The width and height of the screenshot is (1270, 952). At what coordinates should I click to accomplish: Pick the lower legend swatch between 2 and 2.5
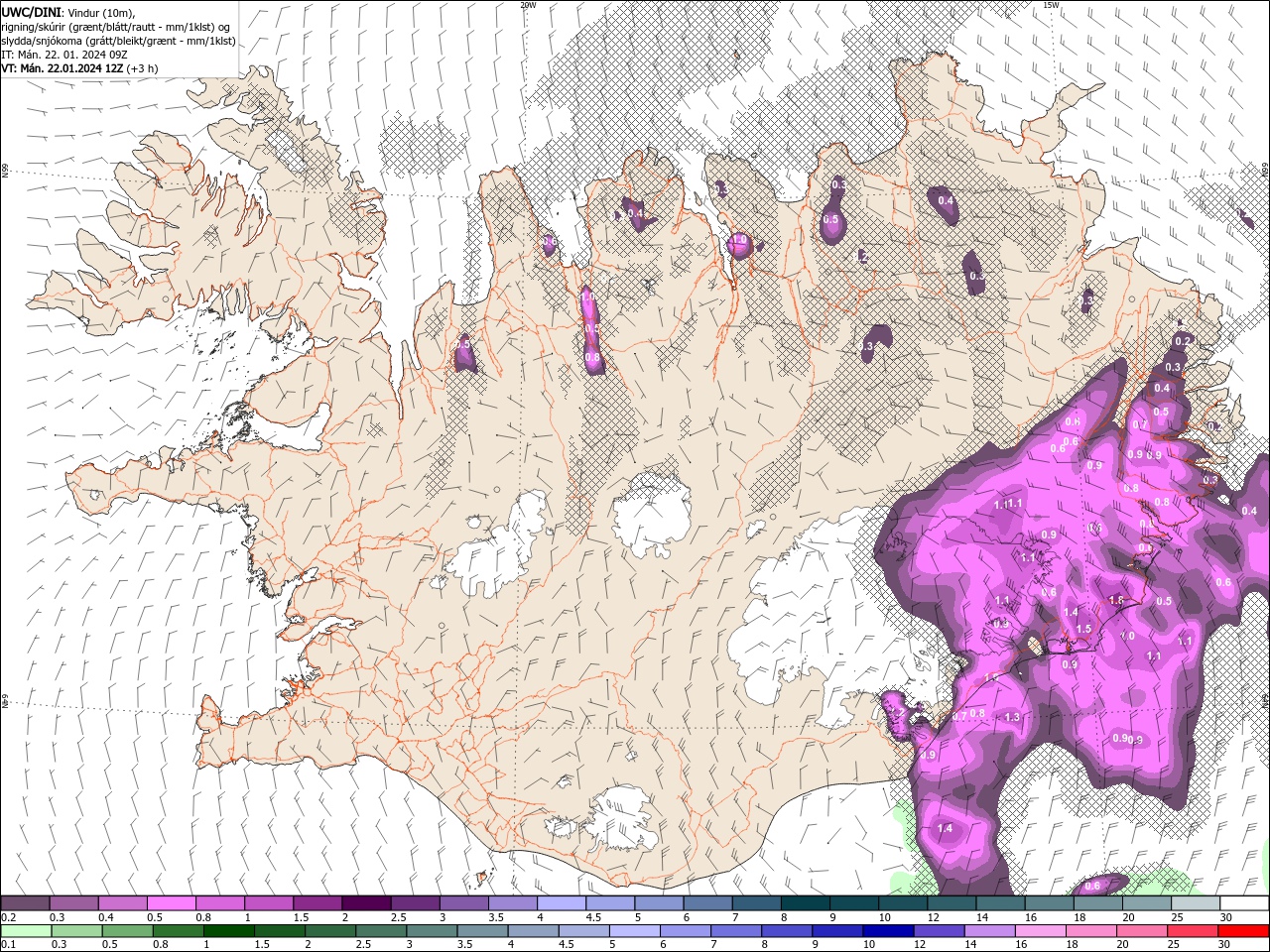pos(330,931)
